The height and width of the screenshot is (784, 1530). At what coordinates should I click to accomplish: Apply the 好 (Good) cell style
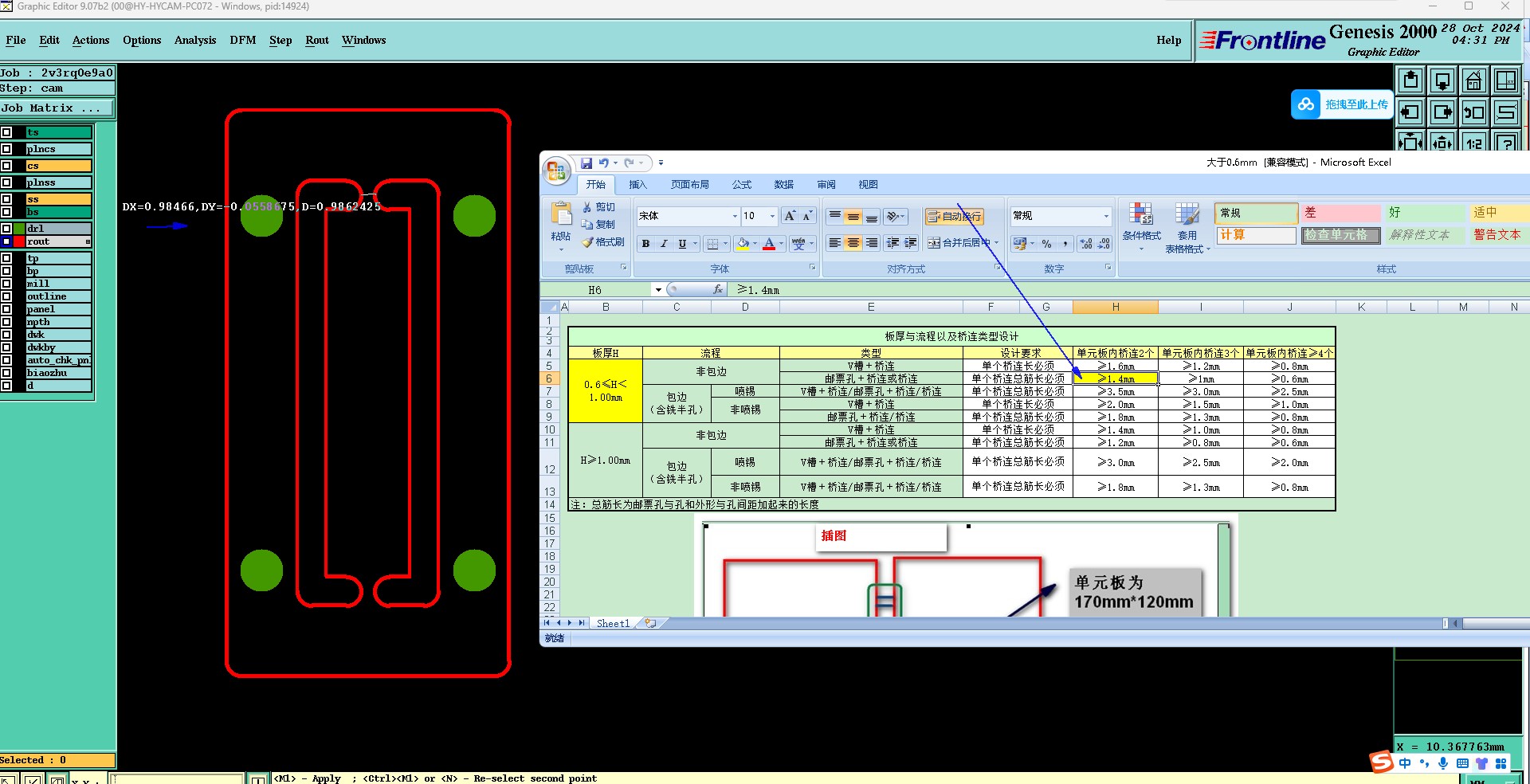pyautogui.click(x=1426, y=213)
